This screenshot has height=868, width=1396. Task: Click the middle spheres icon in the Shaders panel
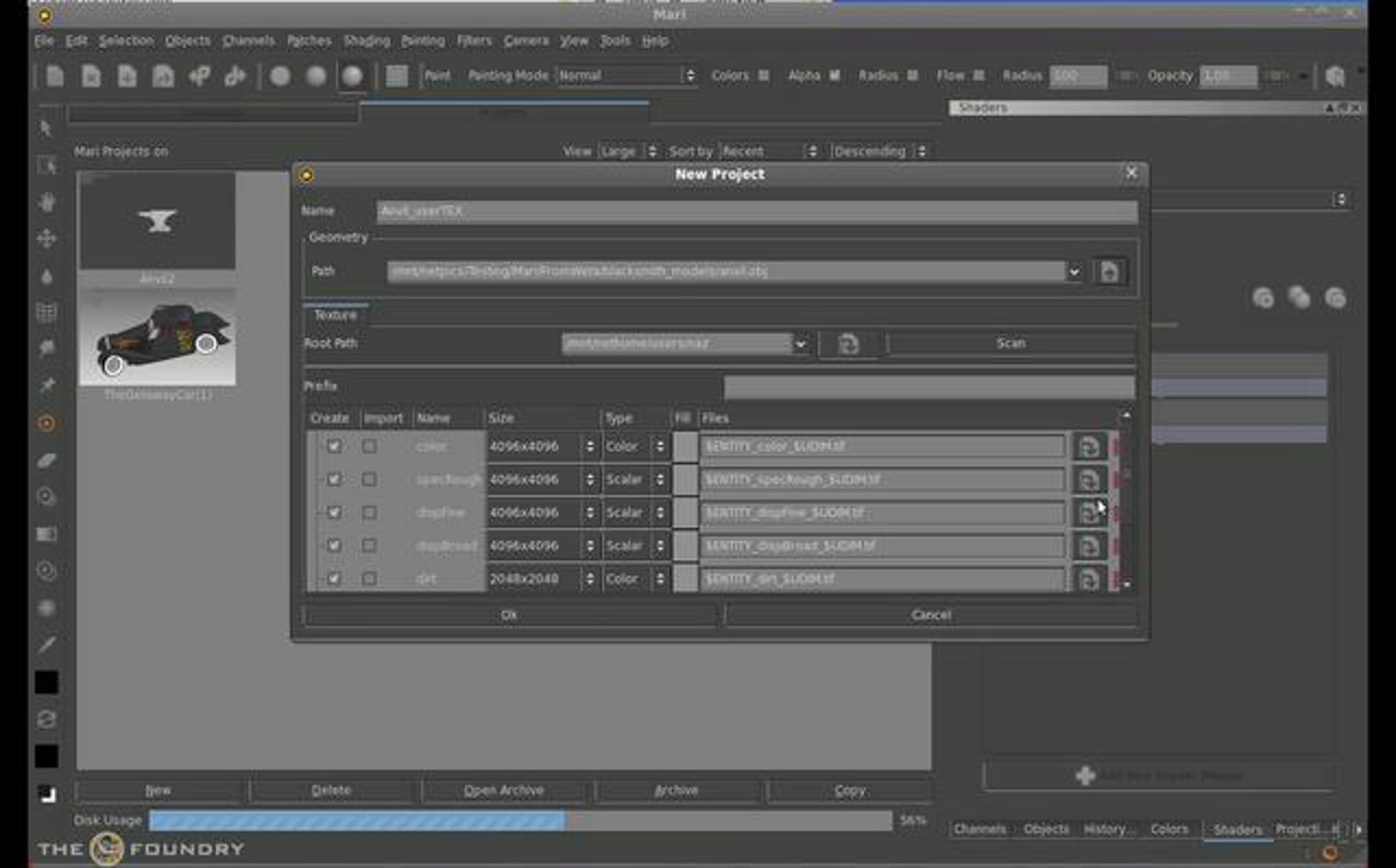tap(1299, 298)
